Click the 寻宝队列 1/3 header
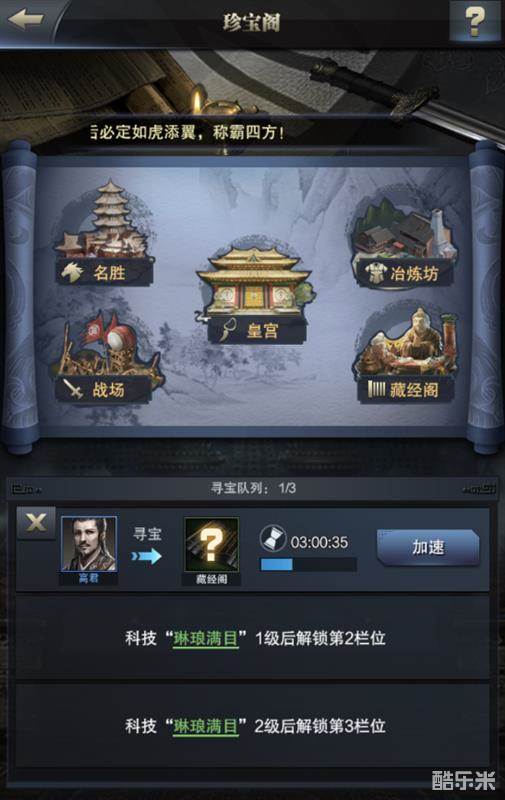This screenshot has width=505, height=800. [x=253, y=488]
